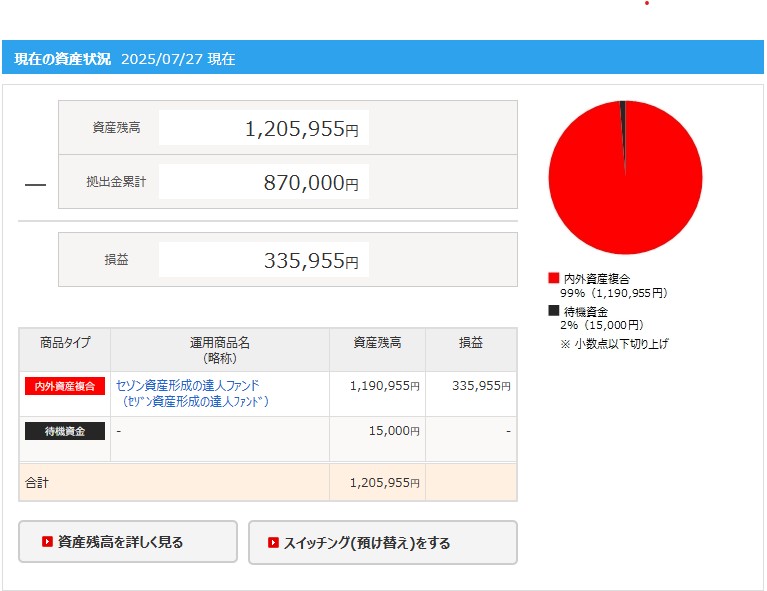Click the red arrow icon on スイッチング button
The width and height of the screenshot is (767, 591).
273,543
